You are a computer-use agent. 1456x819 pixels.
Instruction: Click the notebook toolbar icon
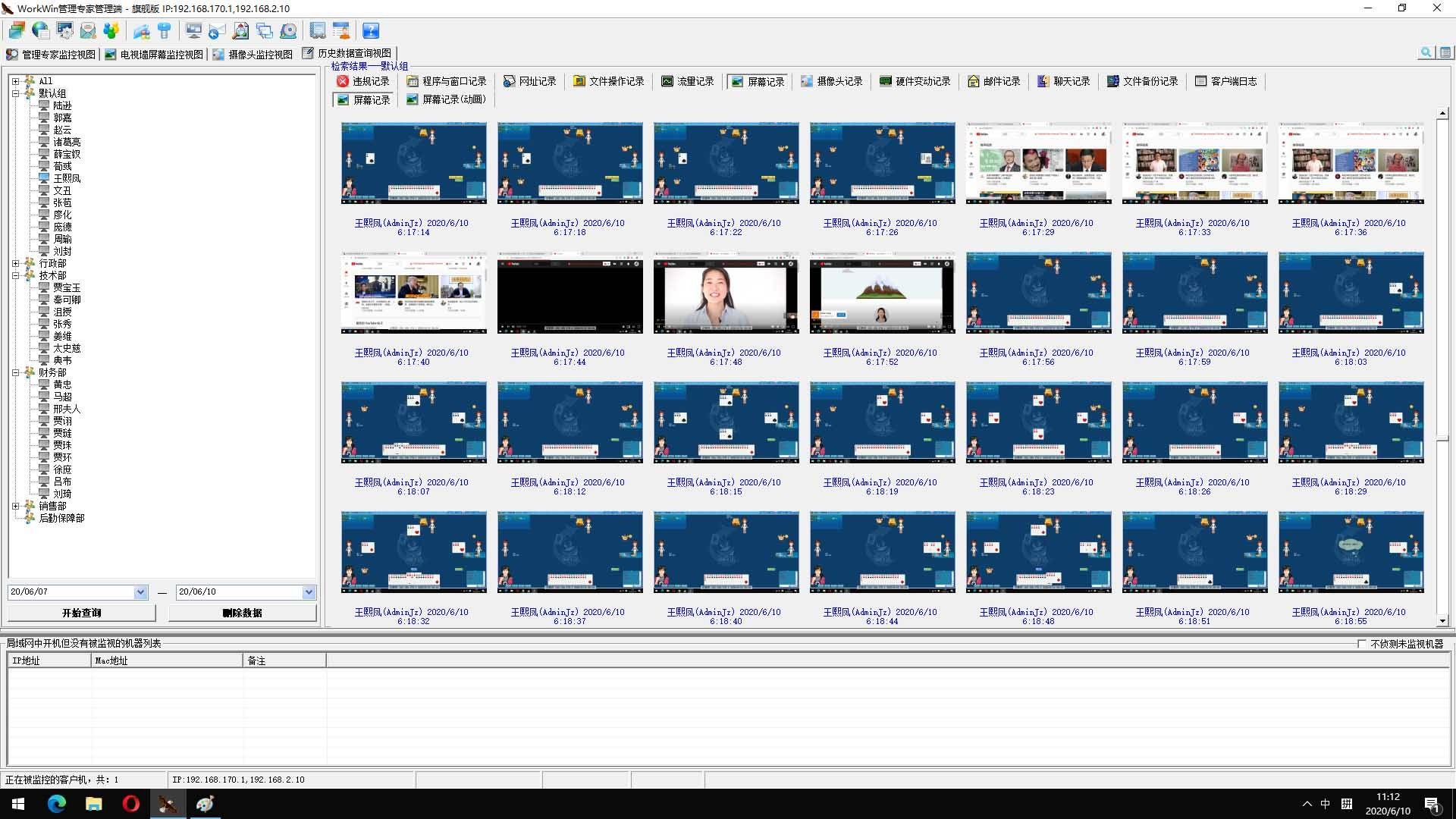click(318, 30)
